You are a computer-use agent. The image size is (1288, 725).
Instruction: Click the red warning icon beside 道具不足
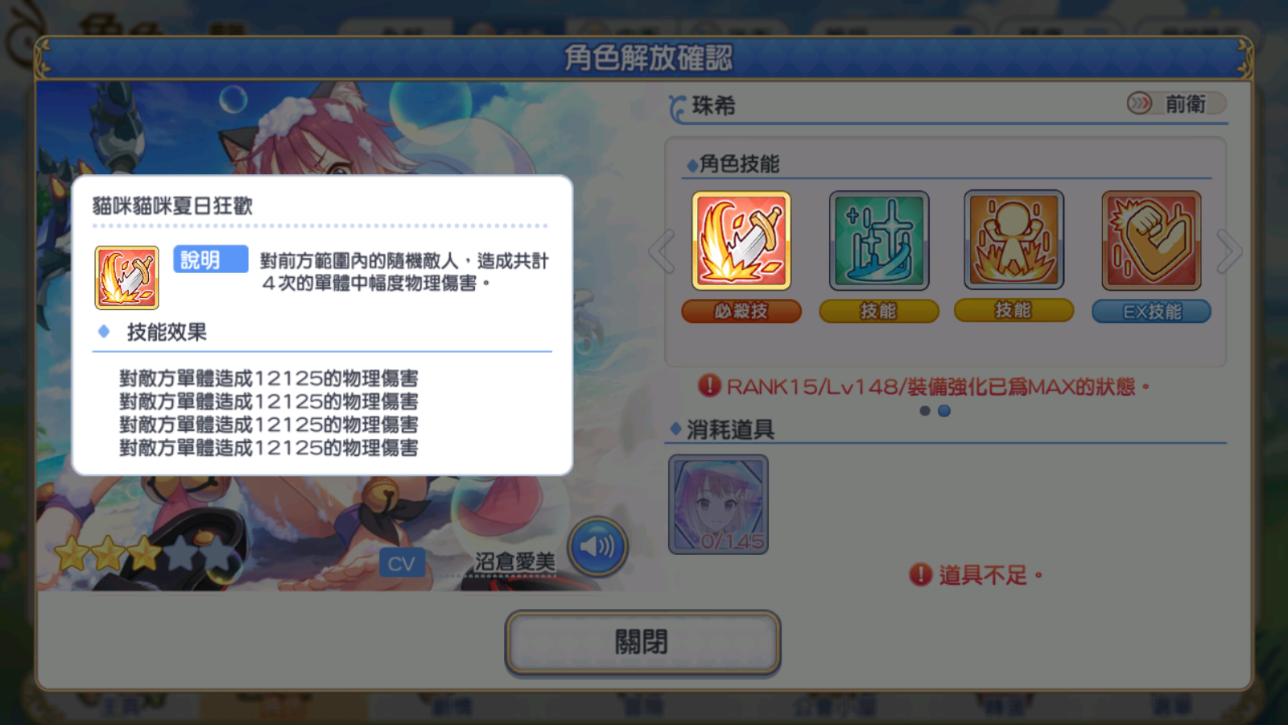(x=920, y=574)
